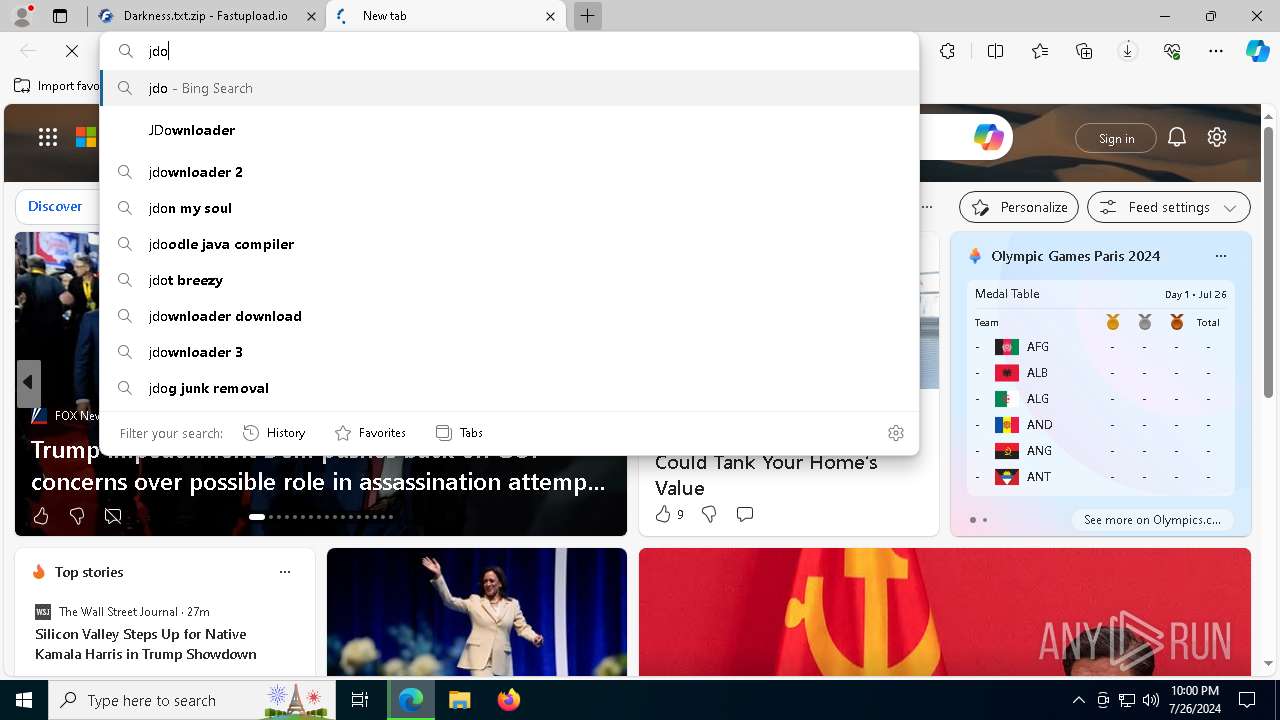Choose the JDownloader suggestion

(x=509, y=130)
